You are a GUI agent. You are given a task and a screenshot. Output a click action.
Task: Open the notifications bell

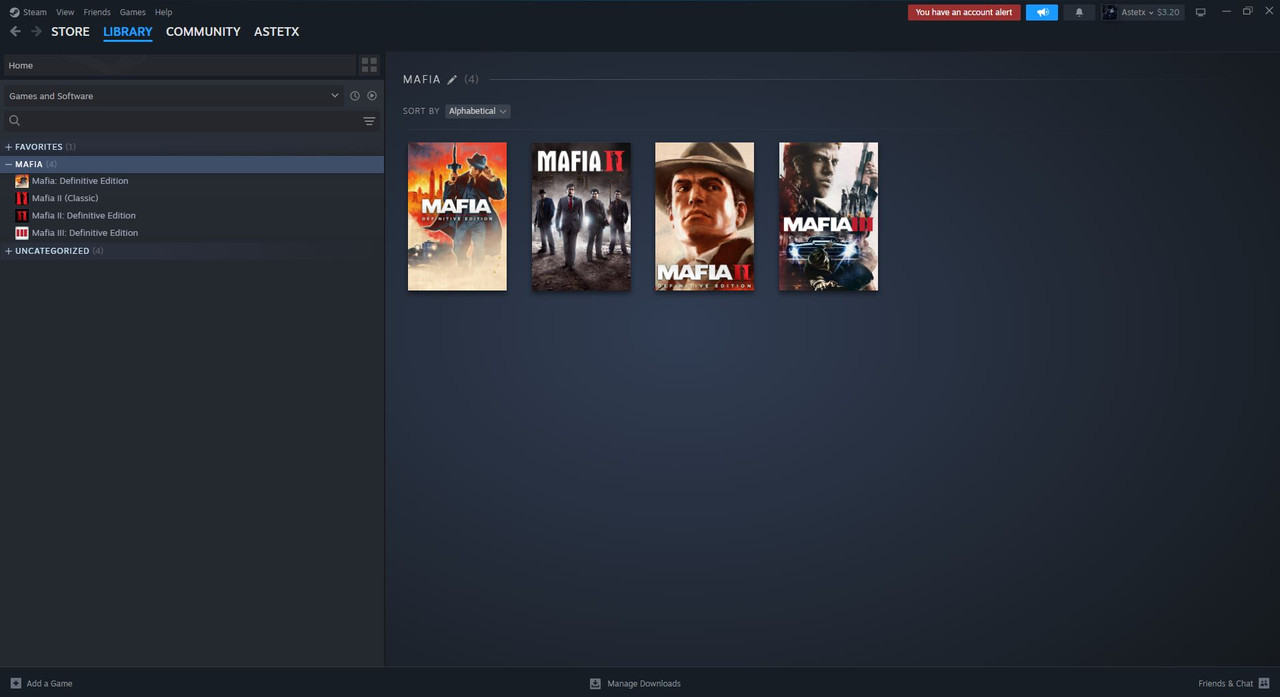1079,12
